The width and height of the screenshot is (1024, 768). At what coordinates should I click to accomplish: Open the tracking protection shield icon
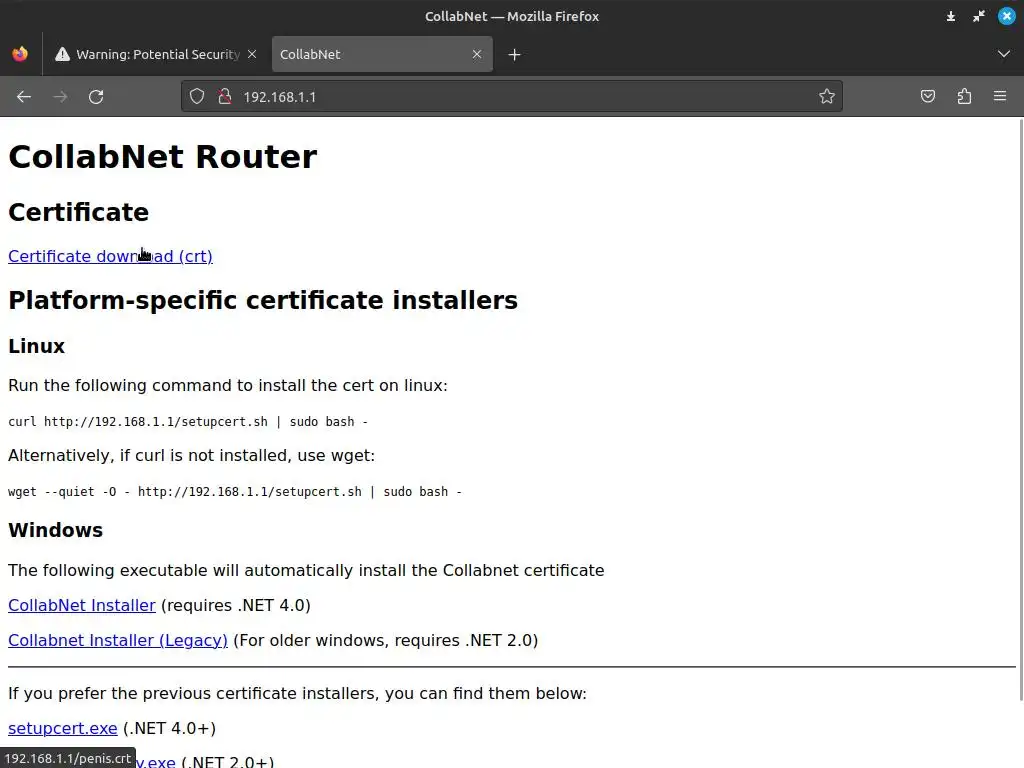[197, 97]
